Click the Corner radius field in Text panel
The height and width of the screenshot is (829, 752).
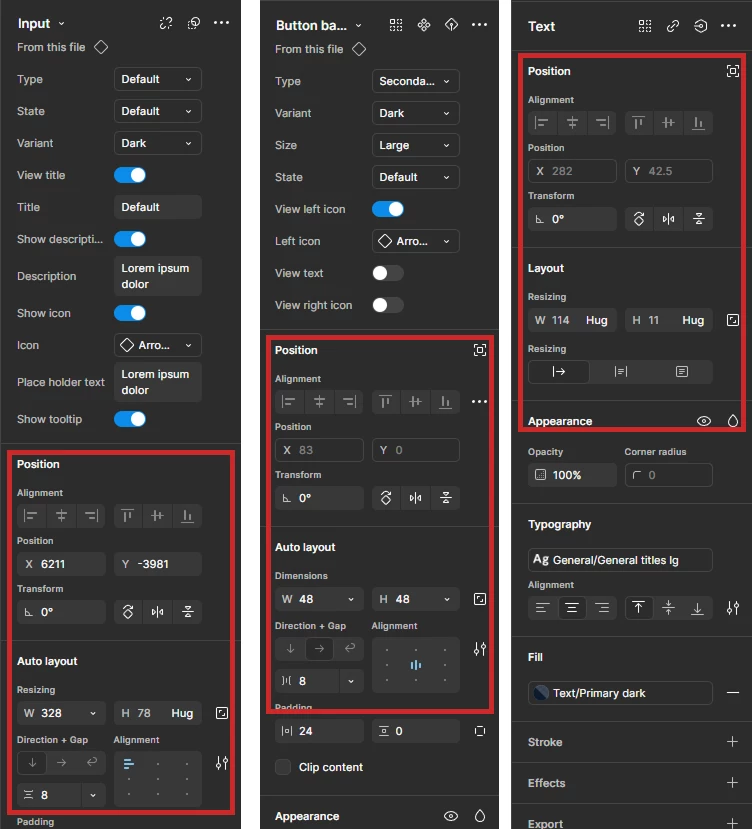668,475
